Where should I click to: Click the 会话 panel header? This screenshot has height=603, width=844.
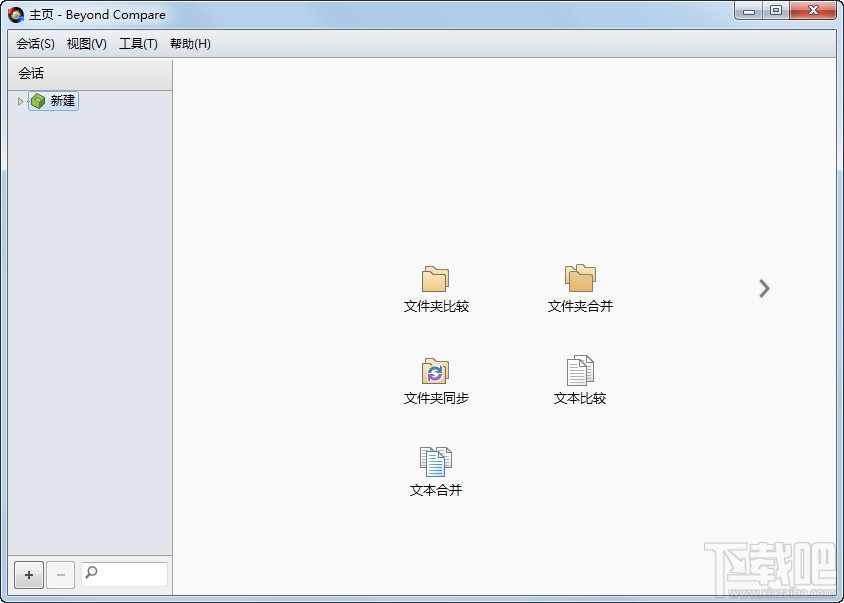(x=90, y=74)
